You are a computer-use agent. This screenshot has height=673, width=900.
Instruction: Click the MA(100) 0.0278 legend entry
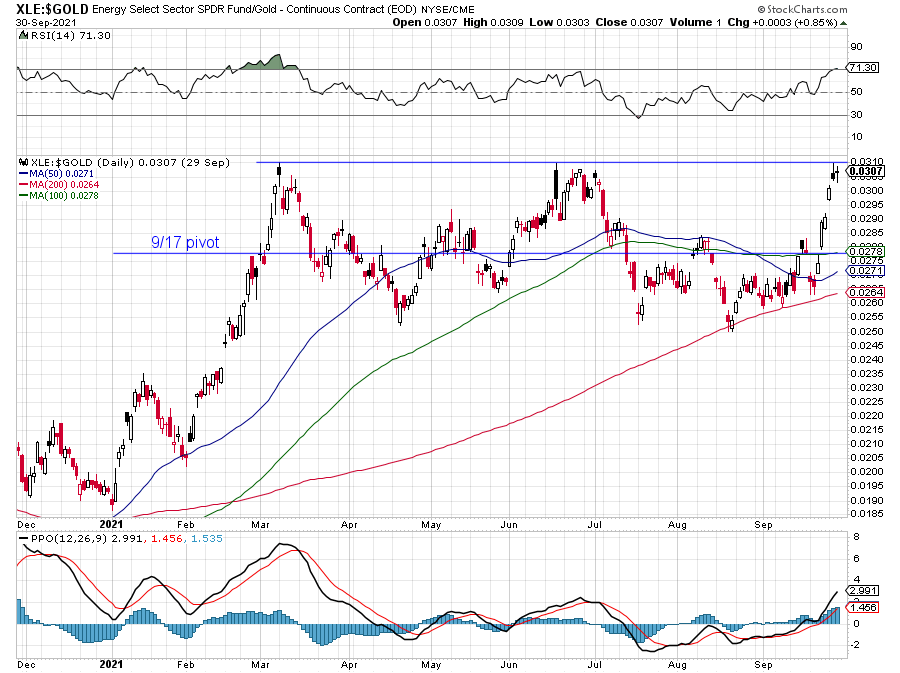pos(64,196)
